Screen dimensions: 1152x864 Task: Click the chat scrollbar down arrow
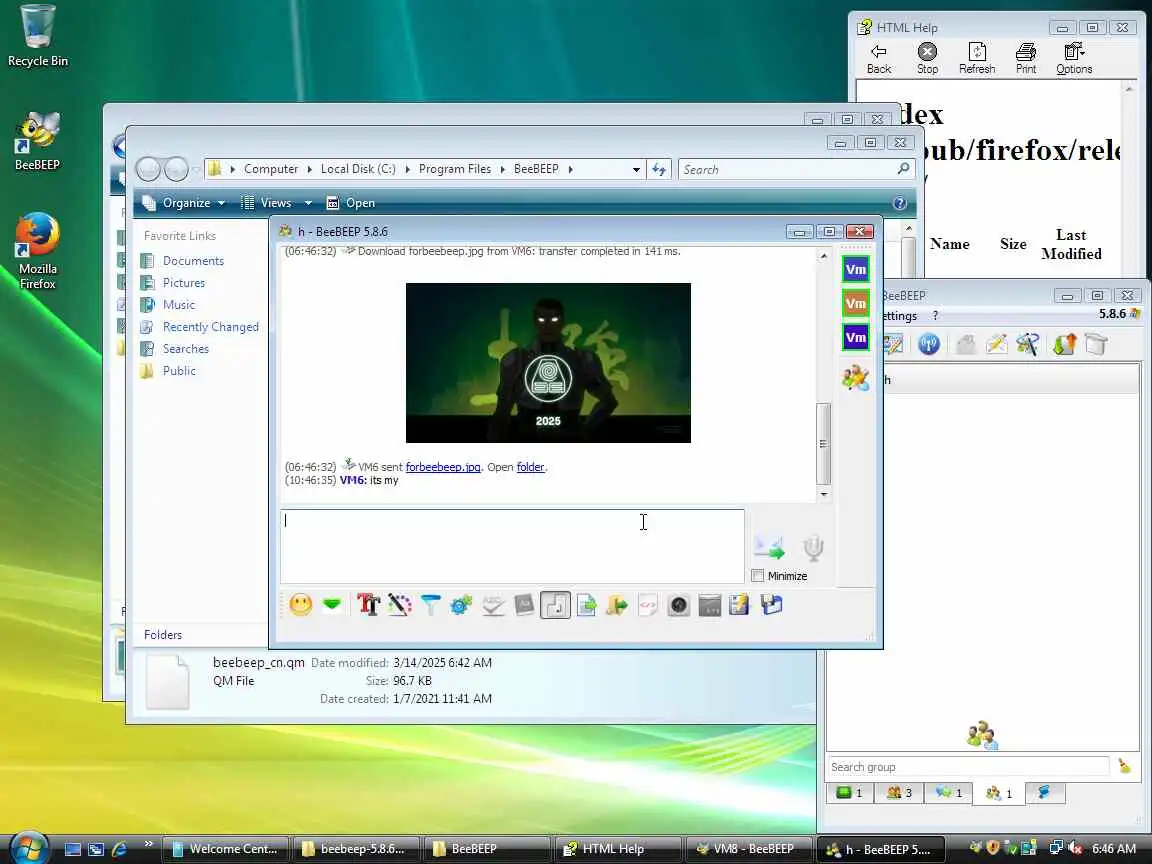(824, 494)
